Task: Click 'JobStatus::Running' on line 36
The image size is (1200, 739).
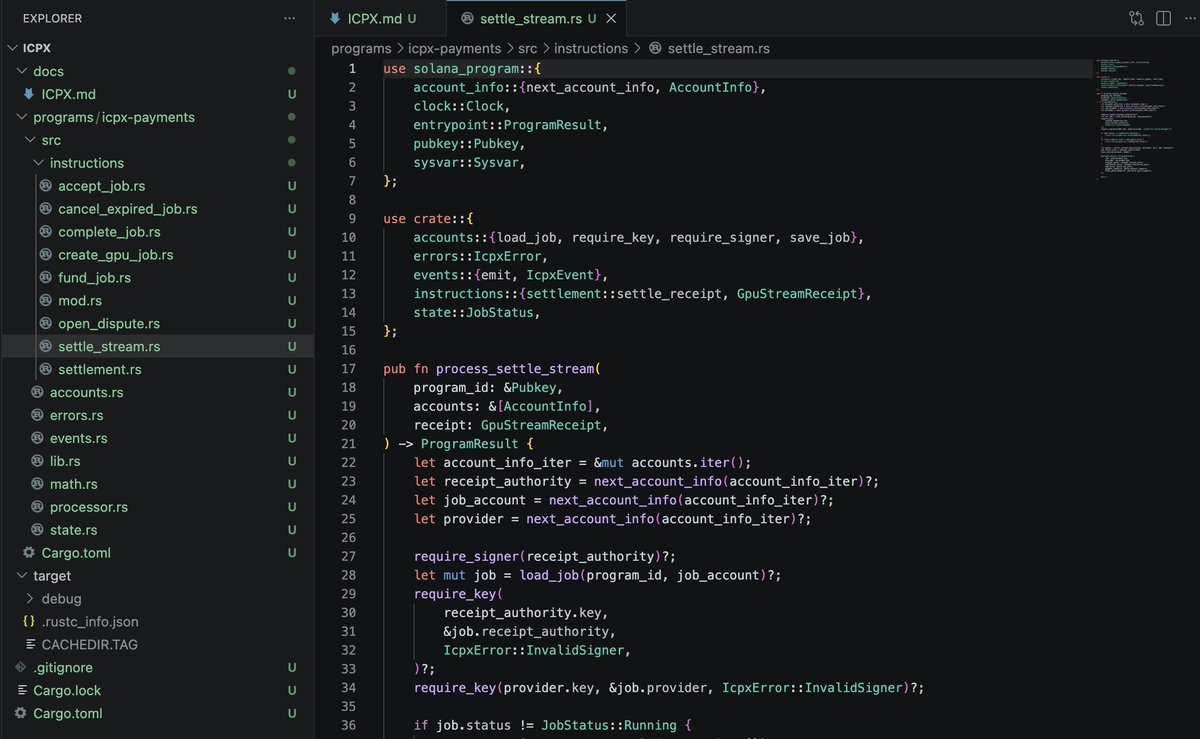Action: tap(609, 725)
